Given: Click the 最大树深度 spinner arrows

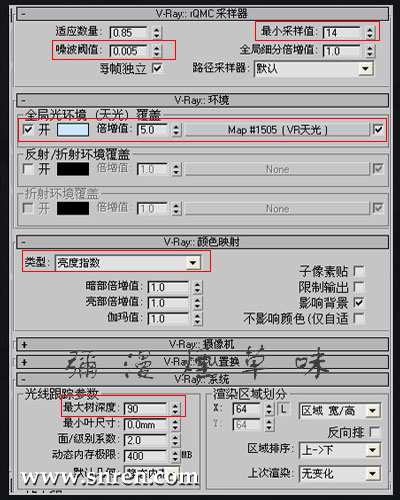Looking at the screenshot, I should [175, 409].
